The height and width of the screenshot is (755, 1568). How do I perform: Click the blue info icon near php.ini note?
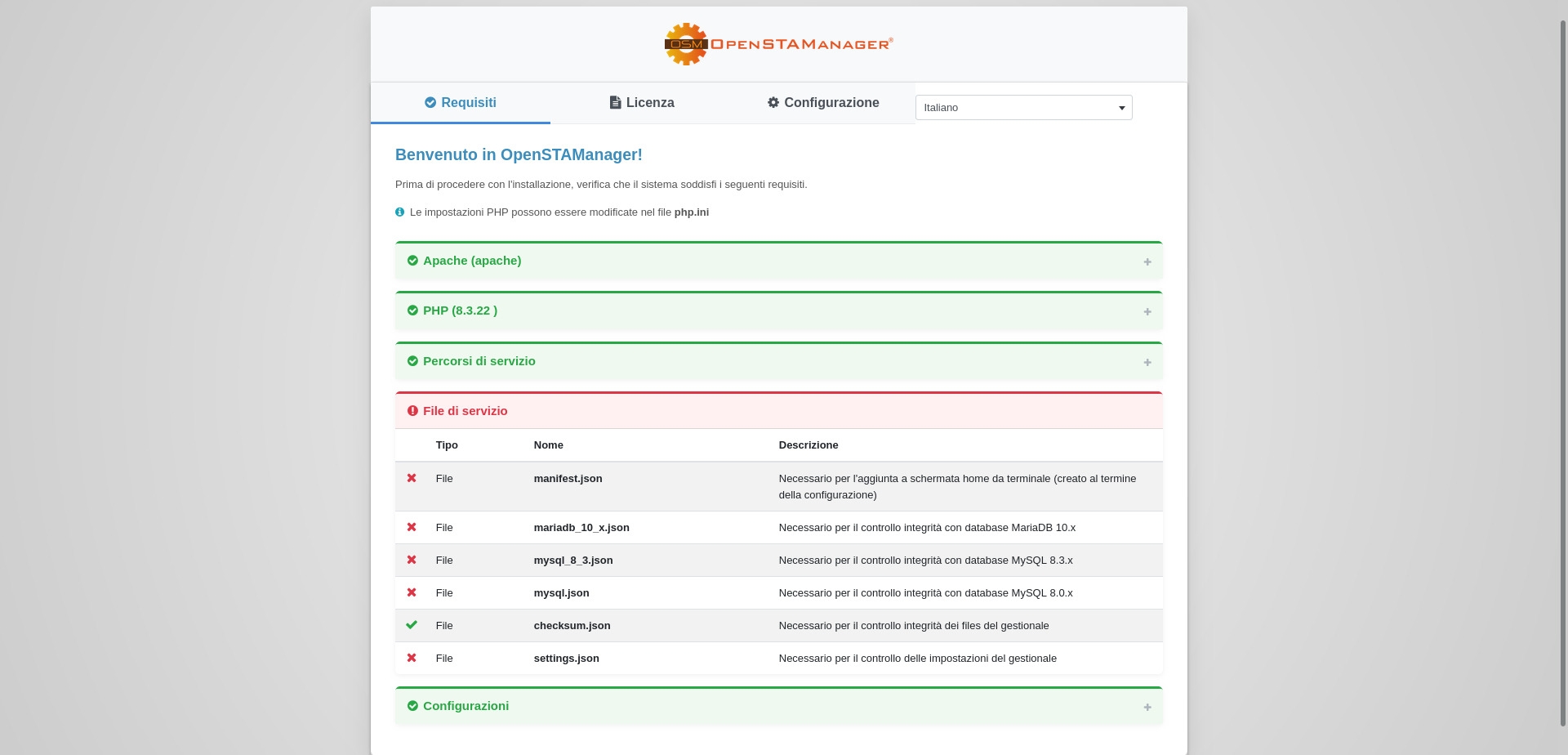point(399,212)
